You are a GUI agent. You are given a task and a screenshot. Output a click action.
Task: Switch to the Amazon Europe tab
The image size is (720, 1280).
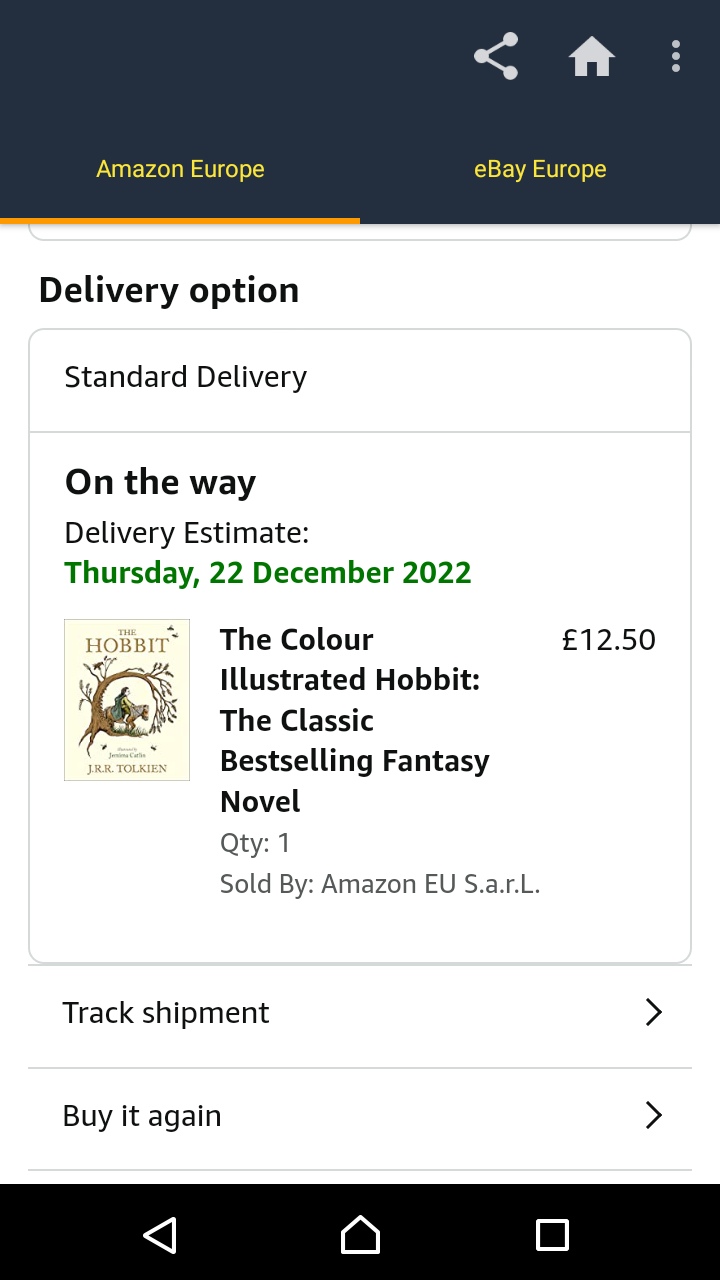click(x=180, y=169)
